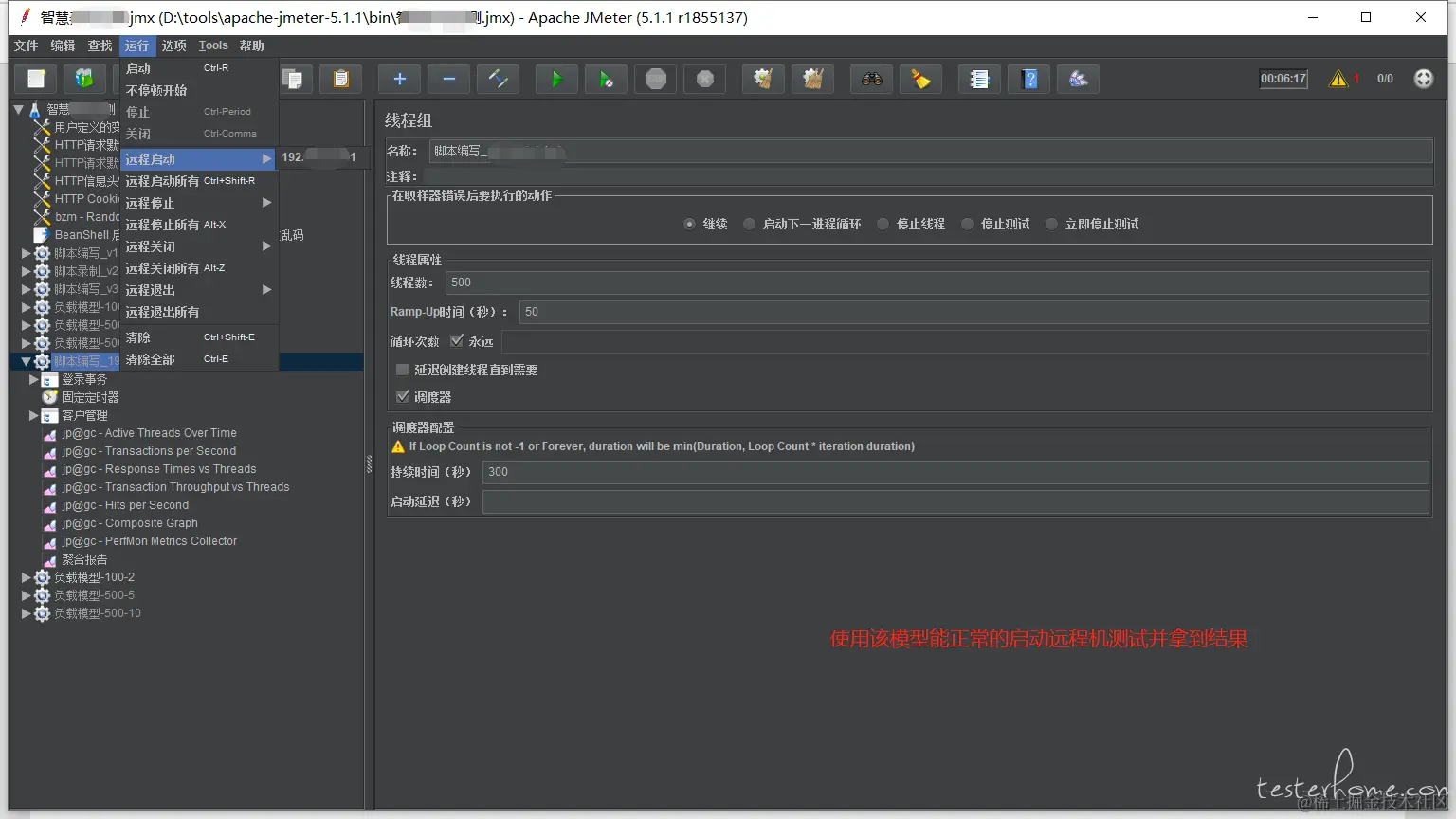Click the Ramp-Up time field showing 50

974,312
